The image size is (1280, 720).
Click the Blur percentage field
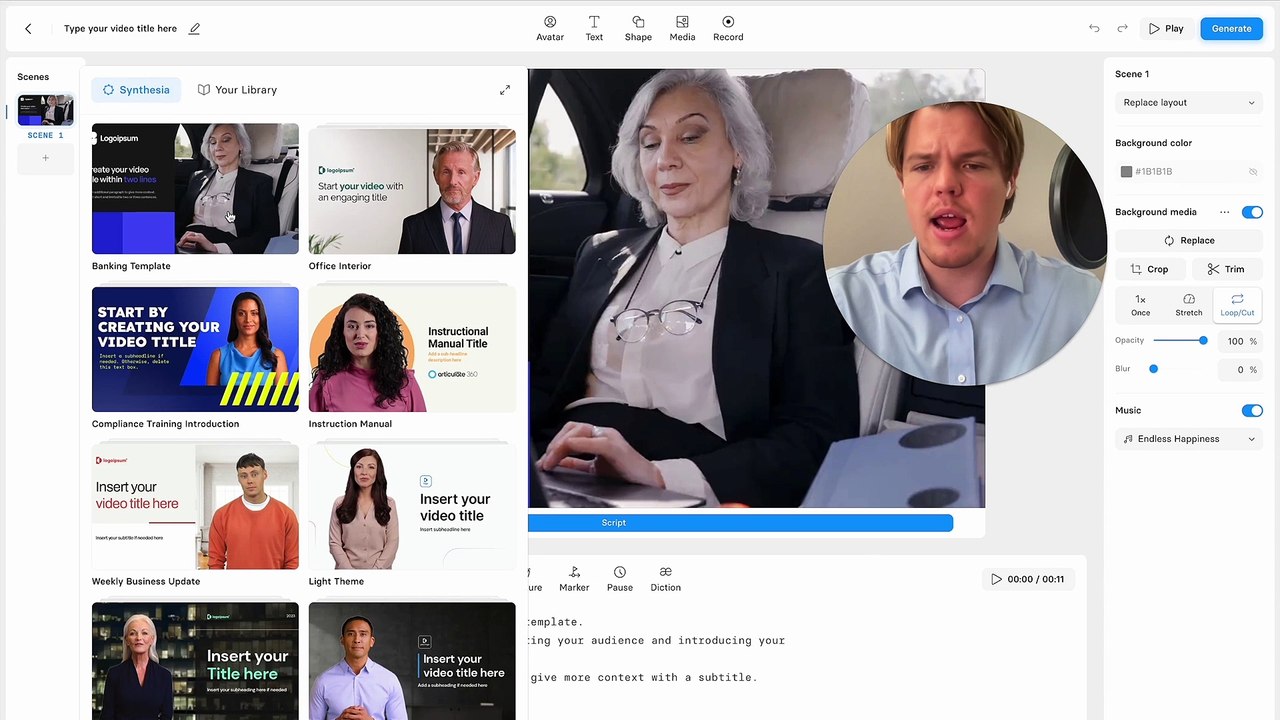pos(1240,369)
